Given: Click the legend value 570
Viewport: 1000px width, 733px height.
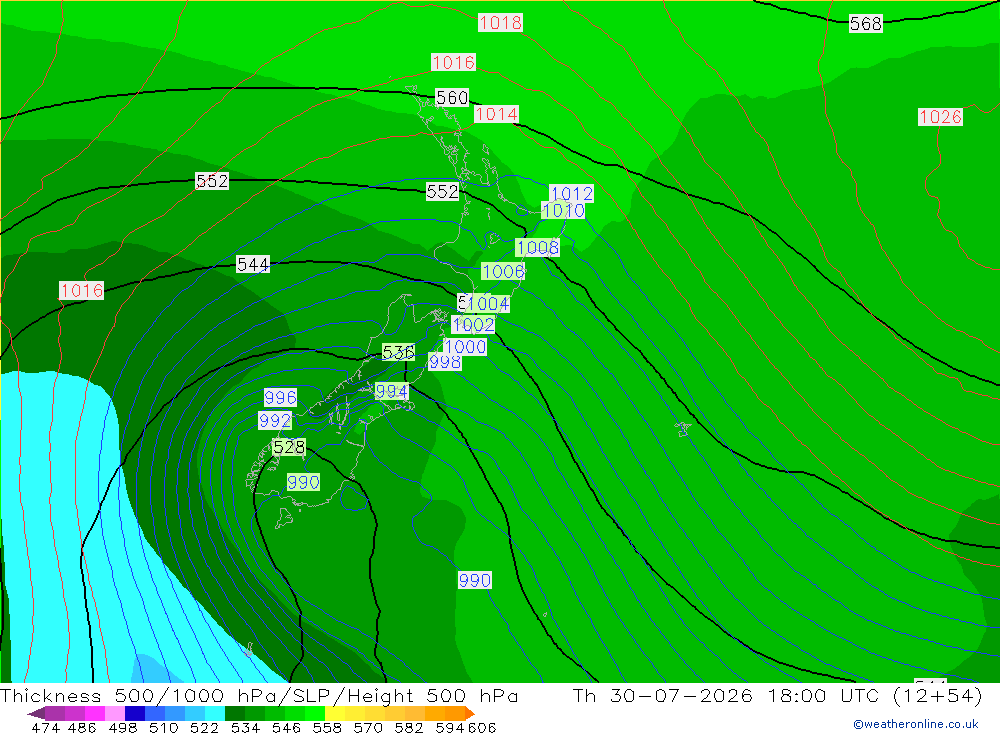Looking at the screenshot, I should 368,727.
